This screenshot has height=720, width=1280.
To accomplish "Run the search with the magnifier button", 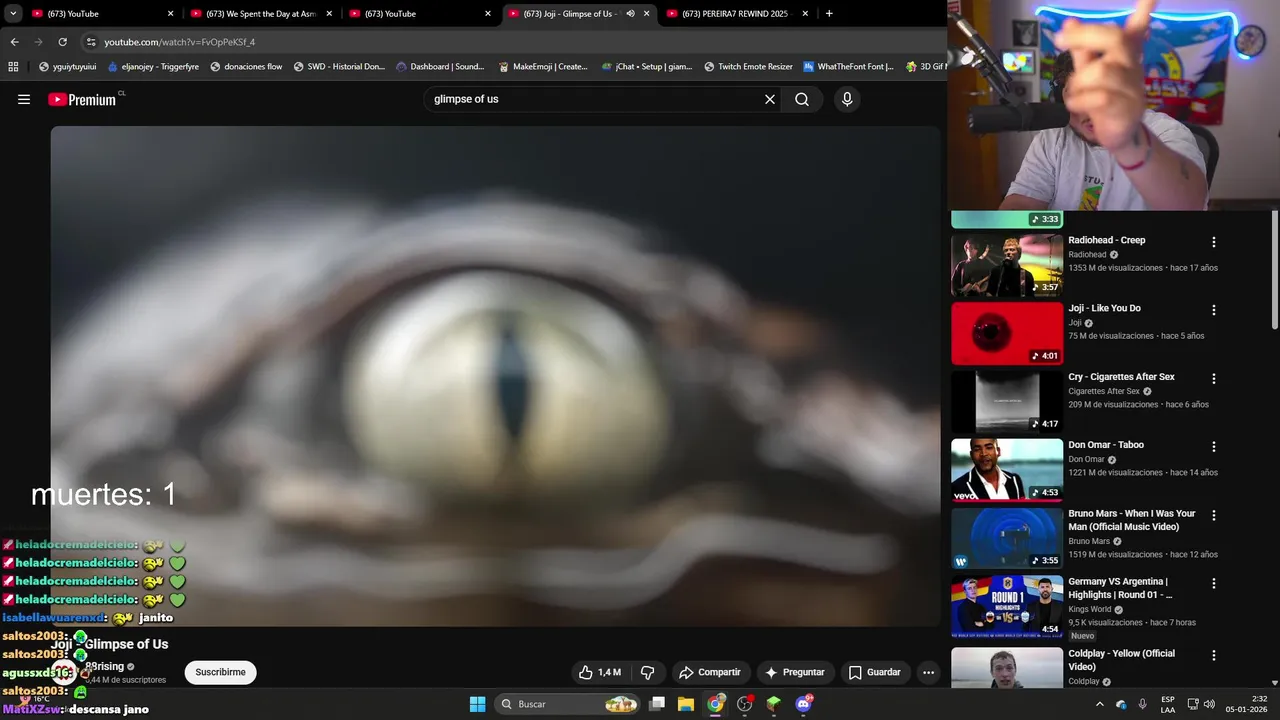I will point(802,99).
